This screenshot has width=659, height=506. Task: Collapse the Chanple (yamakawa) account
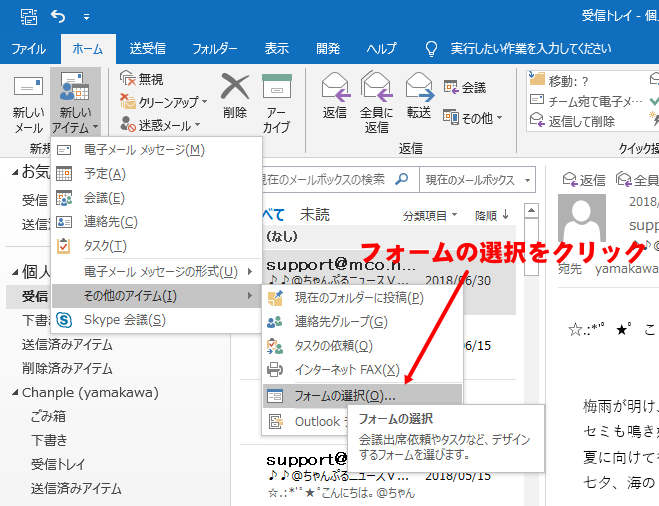(15, 393)
